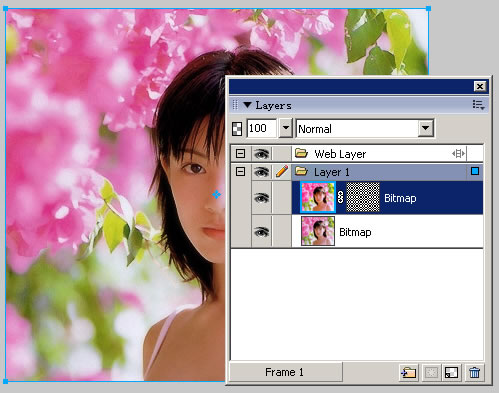This screenshot has height=393, width=499.
Task: Click the New/Duplicate Layer folder icon
Action: [x=408, y=372]
